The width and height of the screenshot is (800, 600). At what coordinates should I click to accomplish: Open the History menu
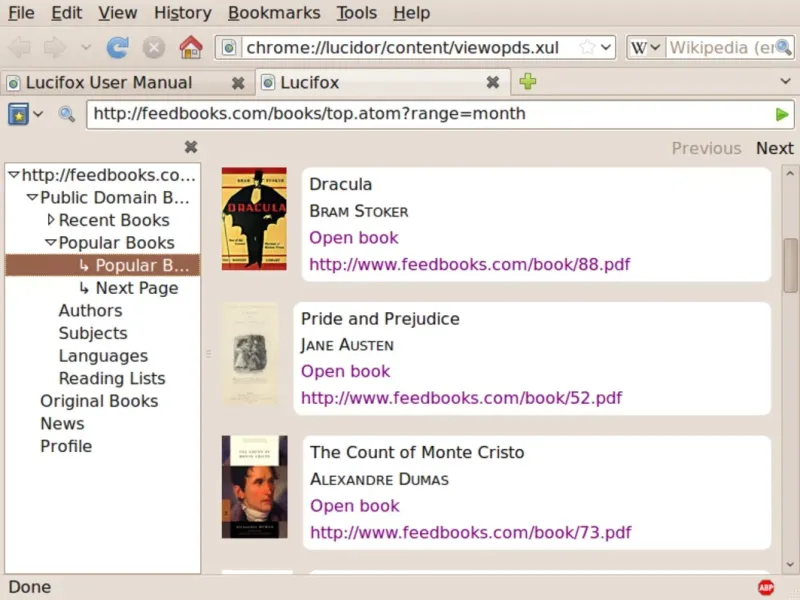click(x=183, y=13)
